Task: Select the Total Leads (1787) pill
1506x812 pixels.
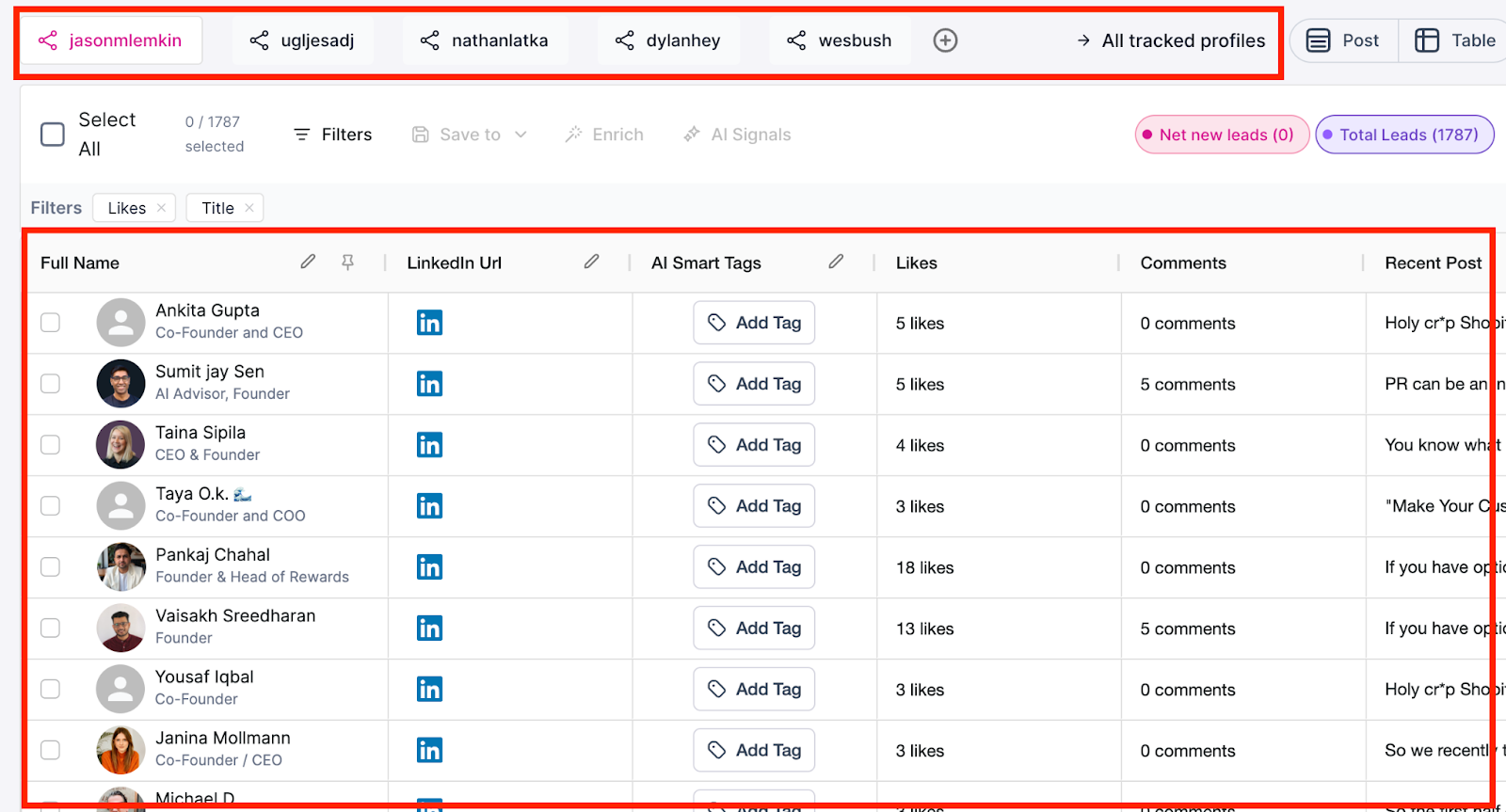Action: tap(1404, 135)
